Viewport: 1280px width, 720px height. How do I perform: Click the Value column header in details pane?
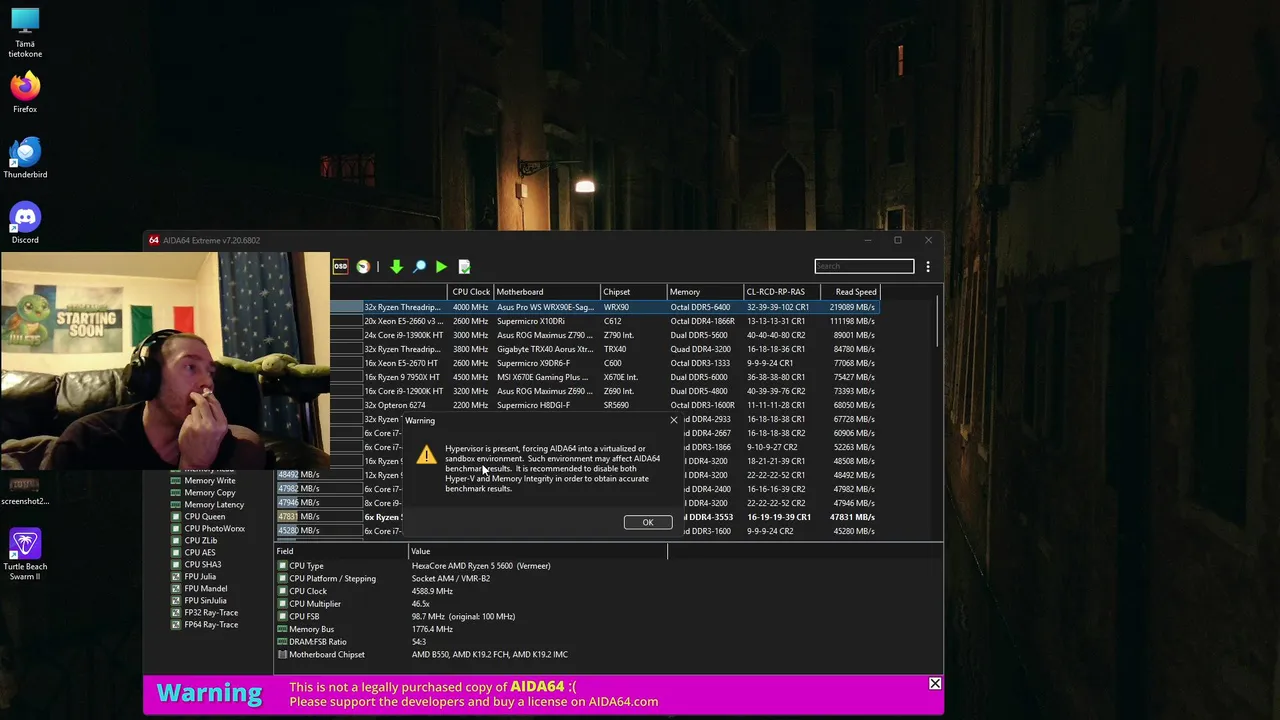pyautogui.click(x=538, y=552)
